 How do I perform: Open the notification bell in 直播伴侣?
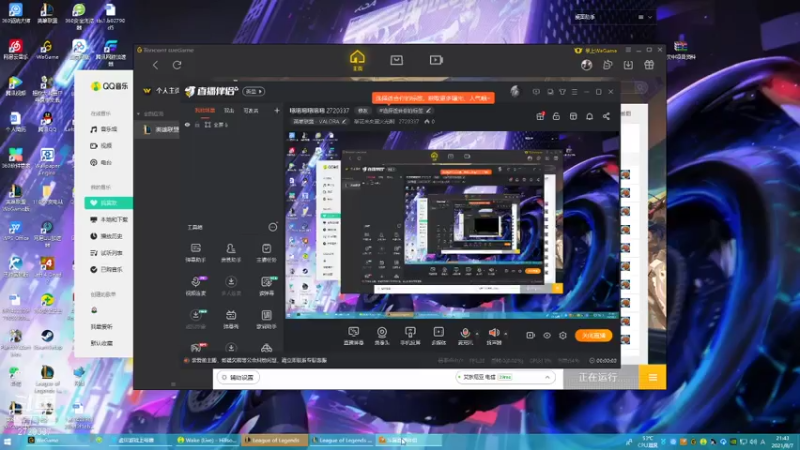tap(589, 116)
